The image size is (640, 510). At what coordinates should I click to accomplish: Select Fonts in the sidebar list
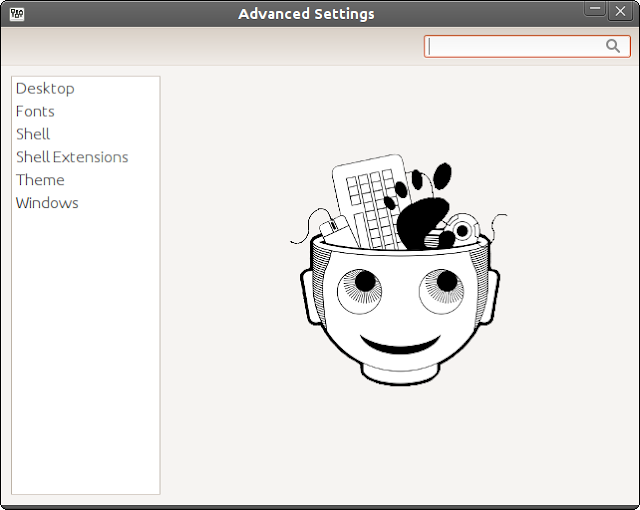pyautogui.click(x=86, y=111)
